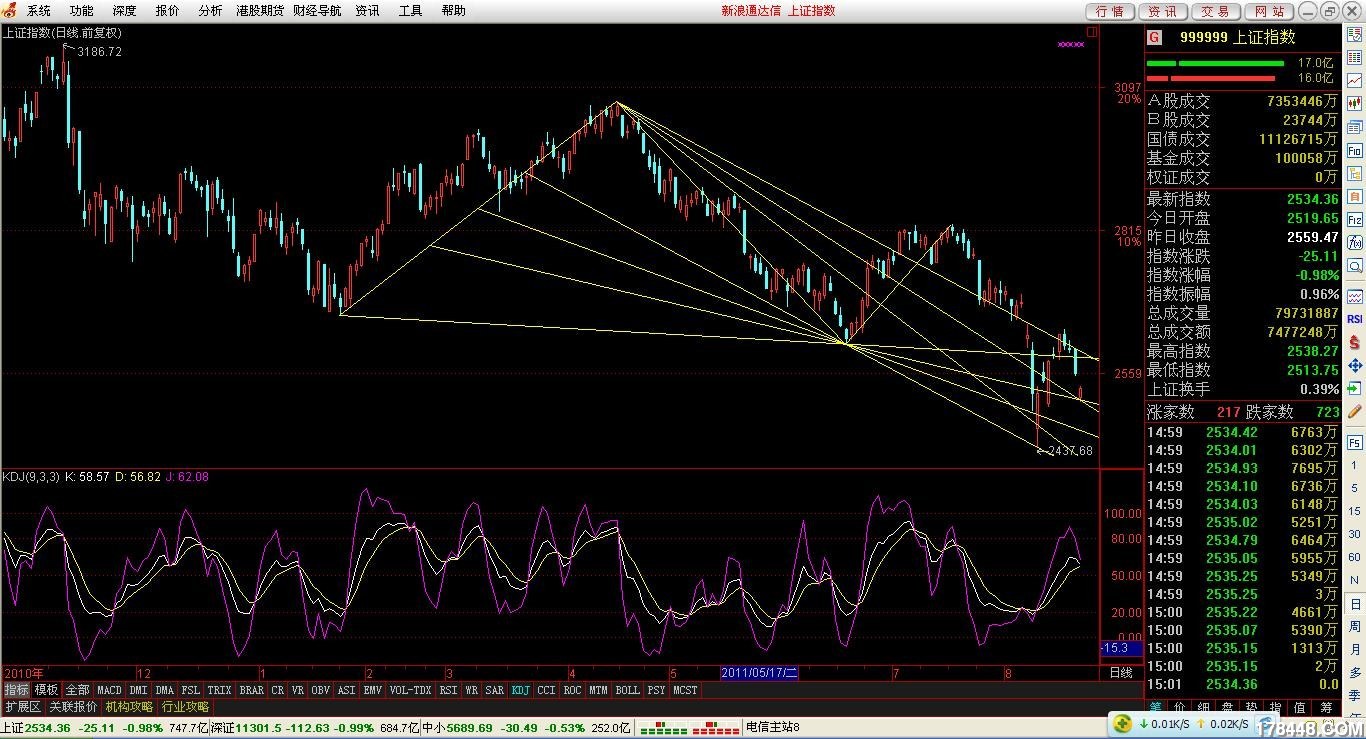
Task: Switch to 15-minute period in sidebar
Action: (x=1354, y=509)
